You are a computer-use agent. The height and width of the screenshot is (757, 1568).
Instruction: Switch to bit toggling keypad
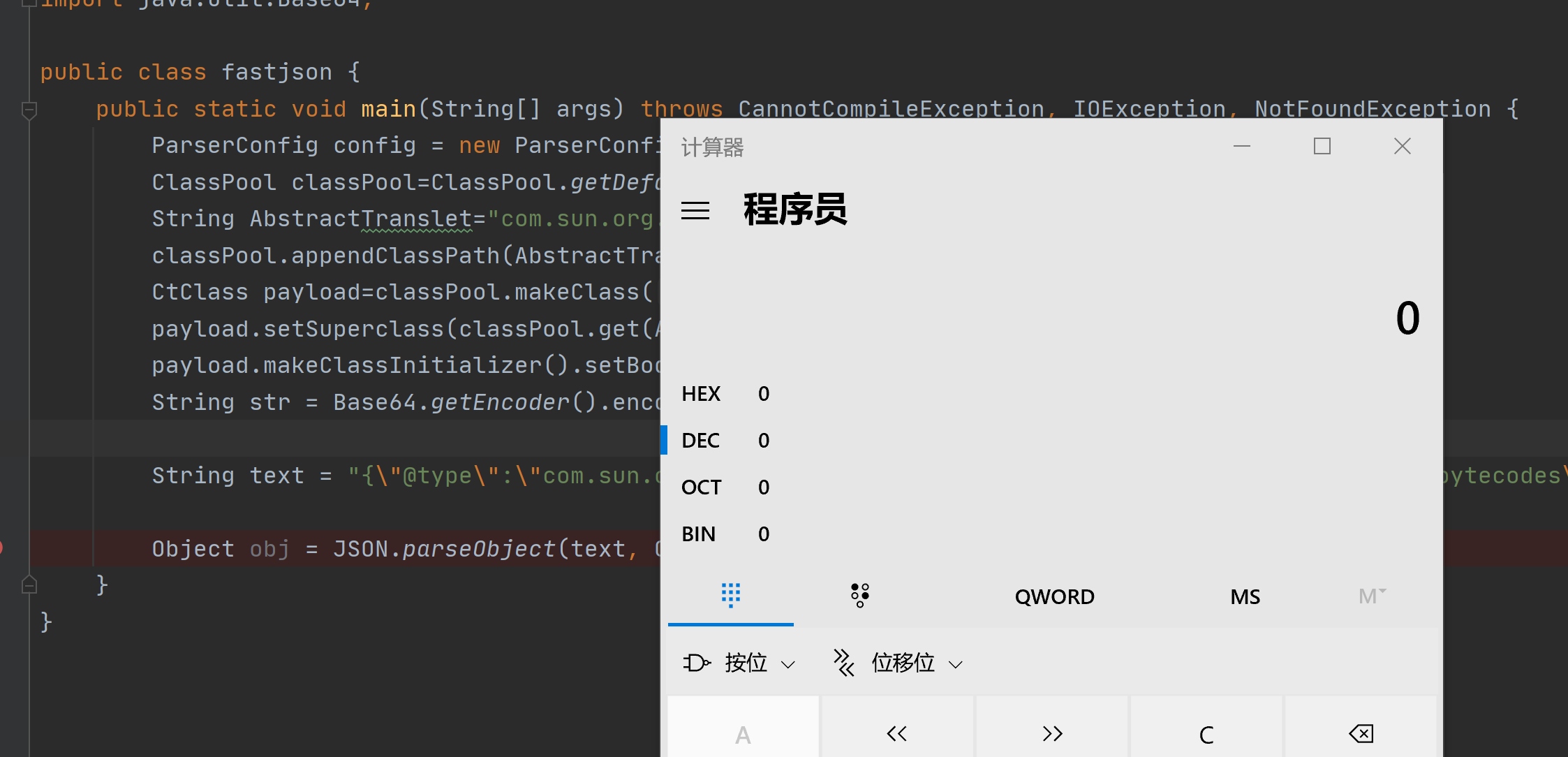pyautogui.click(x=859, y=596)
